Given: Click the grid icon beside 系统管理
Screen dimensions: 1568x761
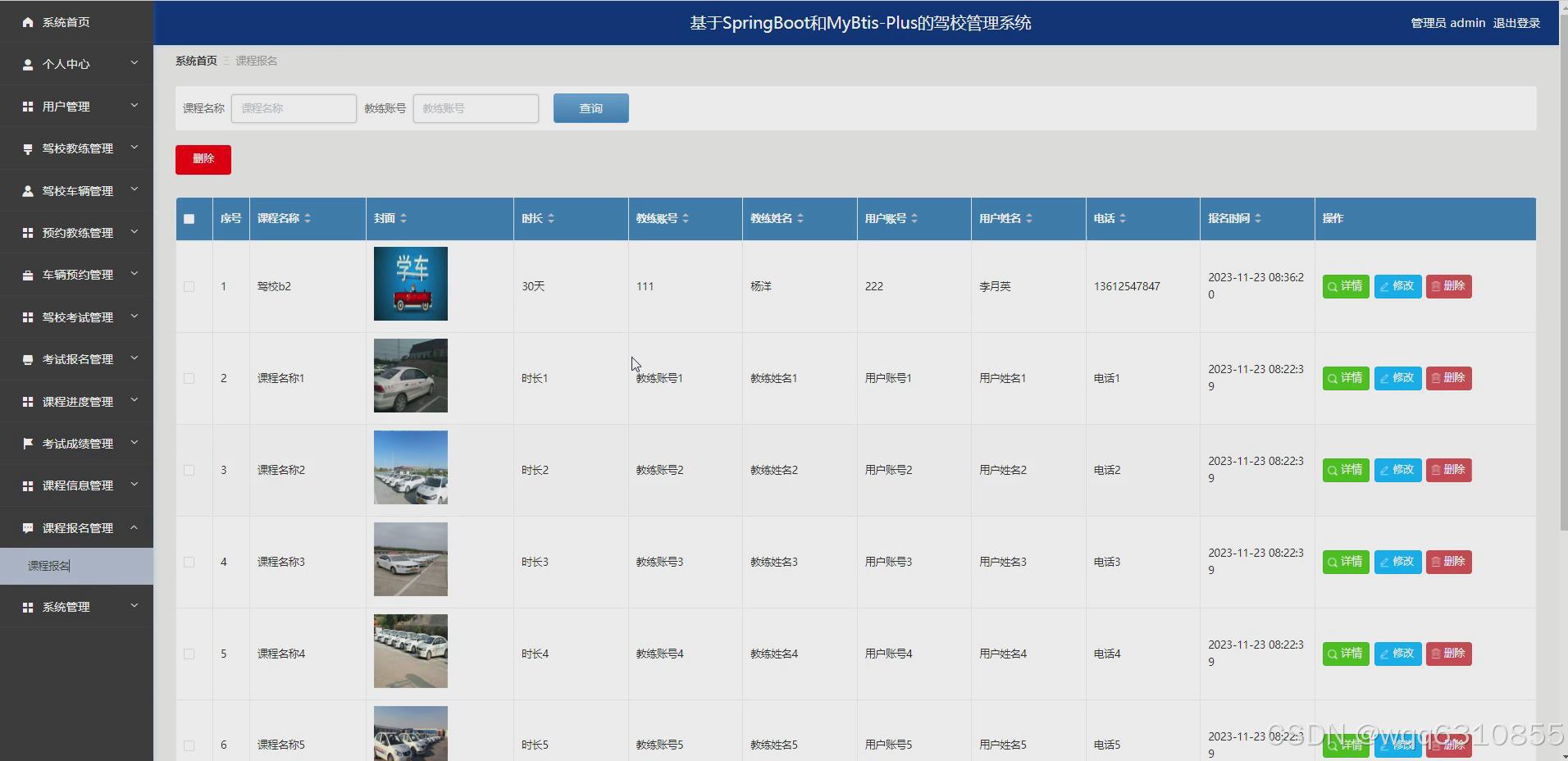Looking at the screenshot, I should [28, 607].
